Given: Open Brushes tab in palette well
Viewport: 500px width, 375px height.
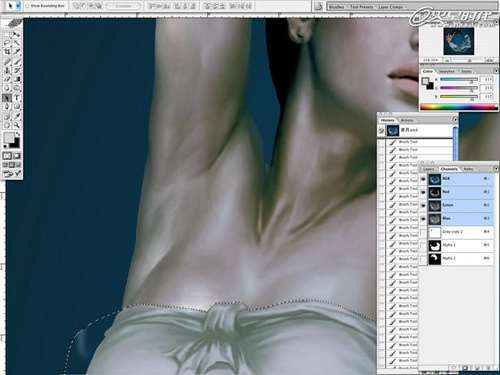Looking at the screenshot, I should point(337,7).
